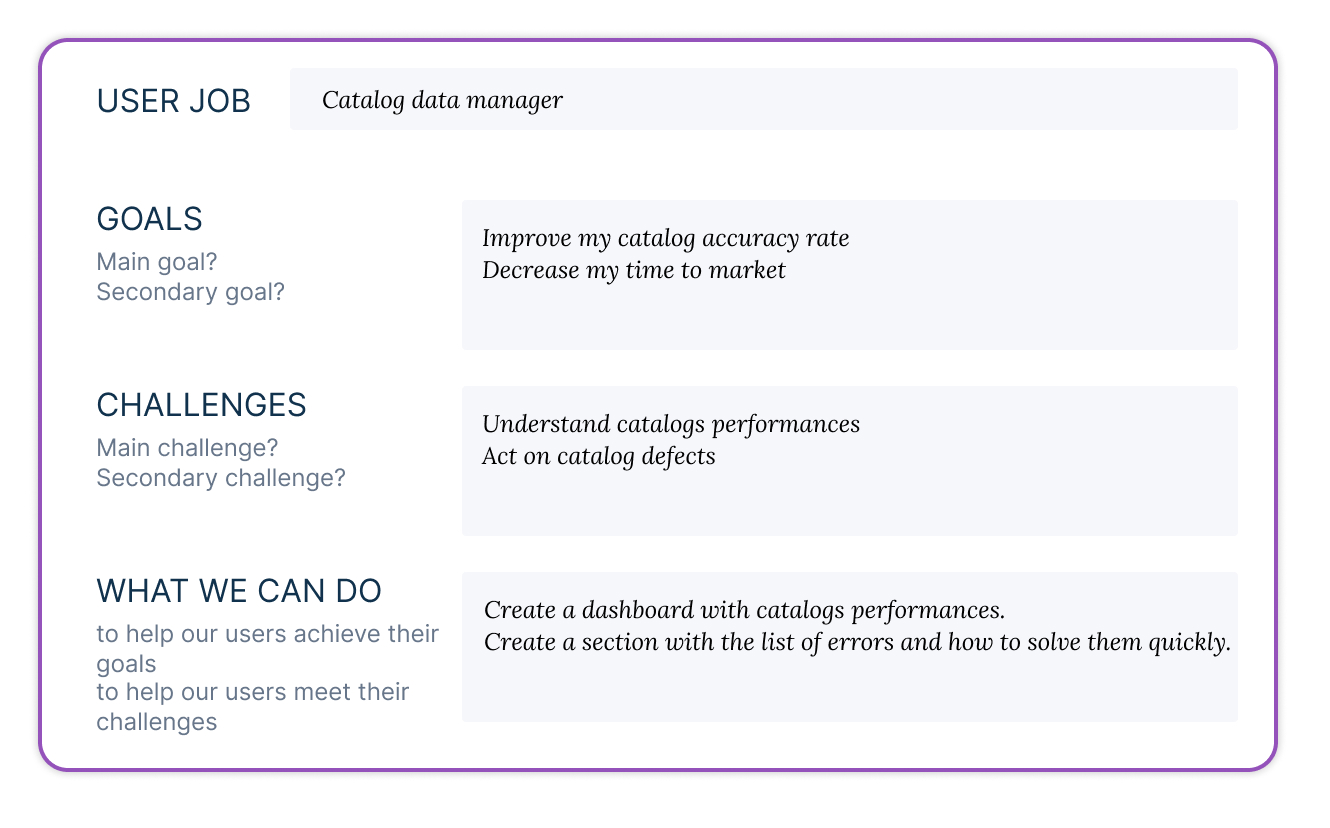The image size is (1330, 828).
Task: Place cursor on 'Understand catalogs performances' line
Action: [670, 424]
